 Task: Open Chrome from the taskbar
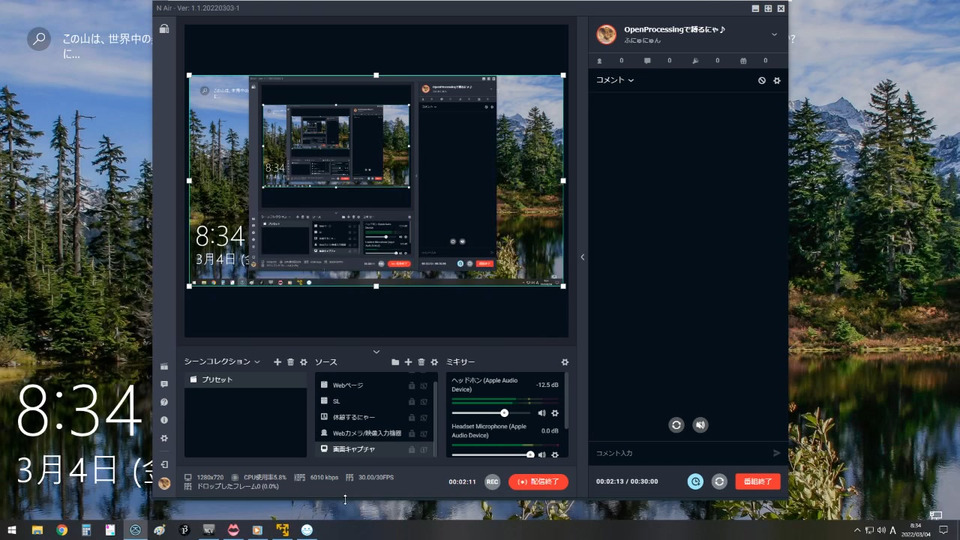(x=62, y=530)
